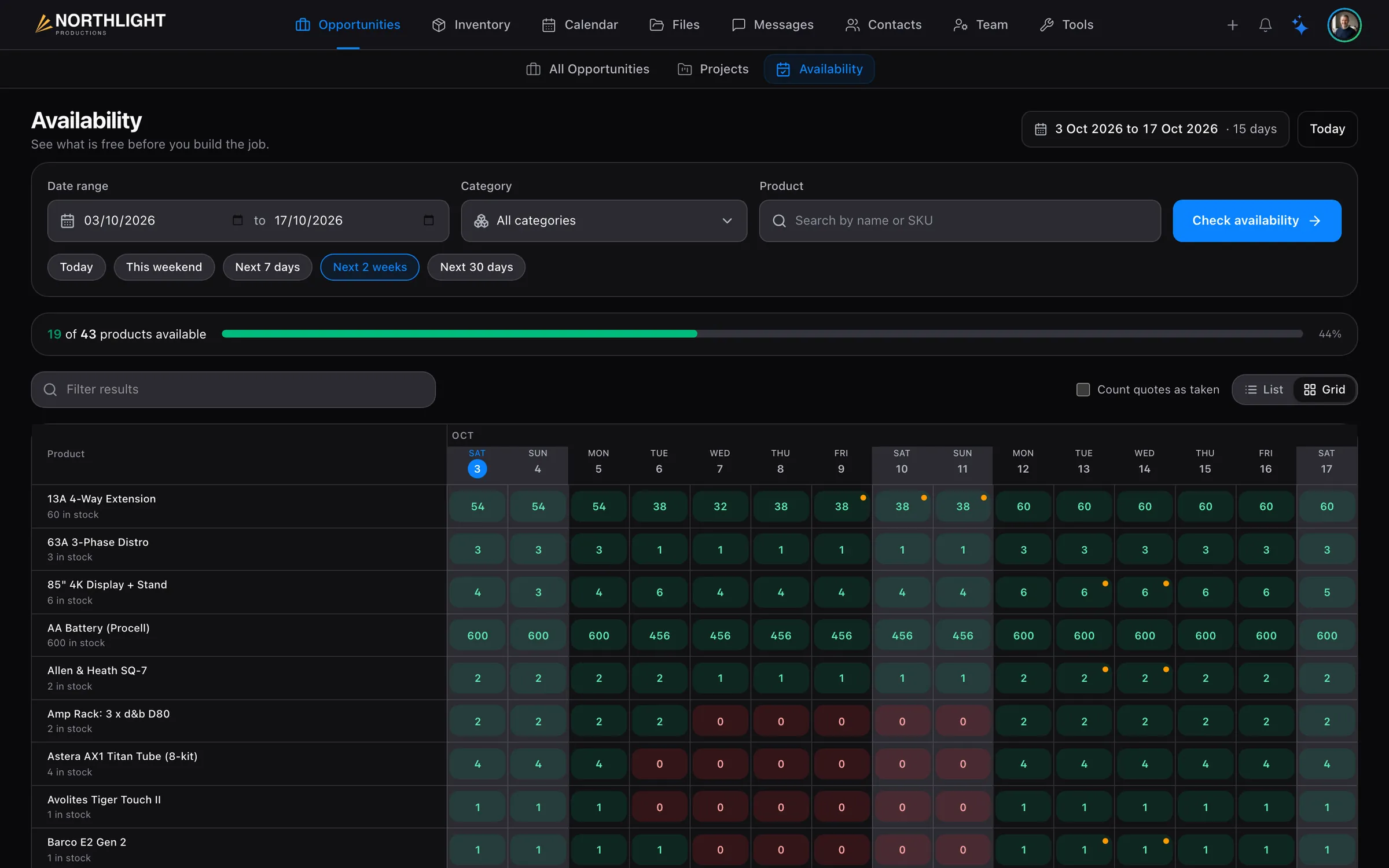The image size is (1389, 868).
Task: Click the products available progress bar
Action: tap(762, 334)
